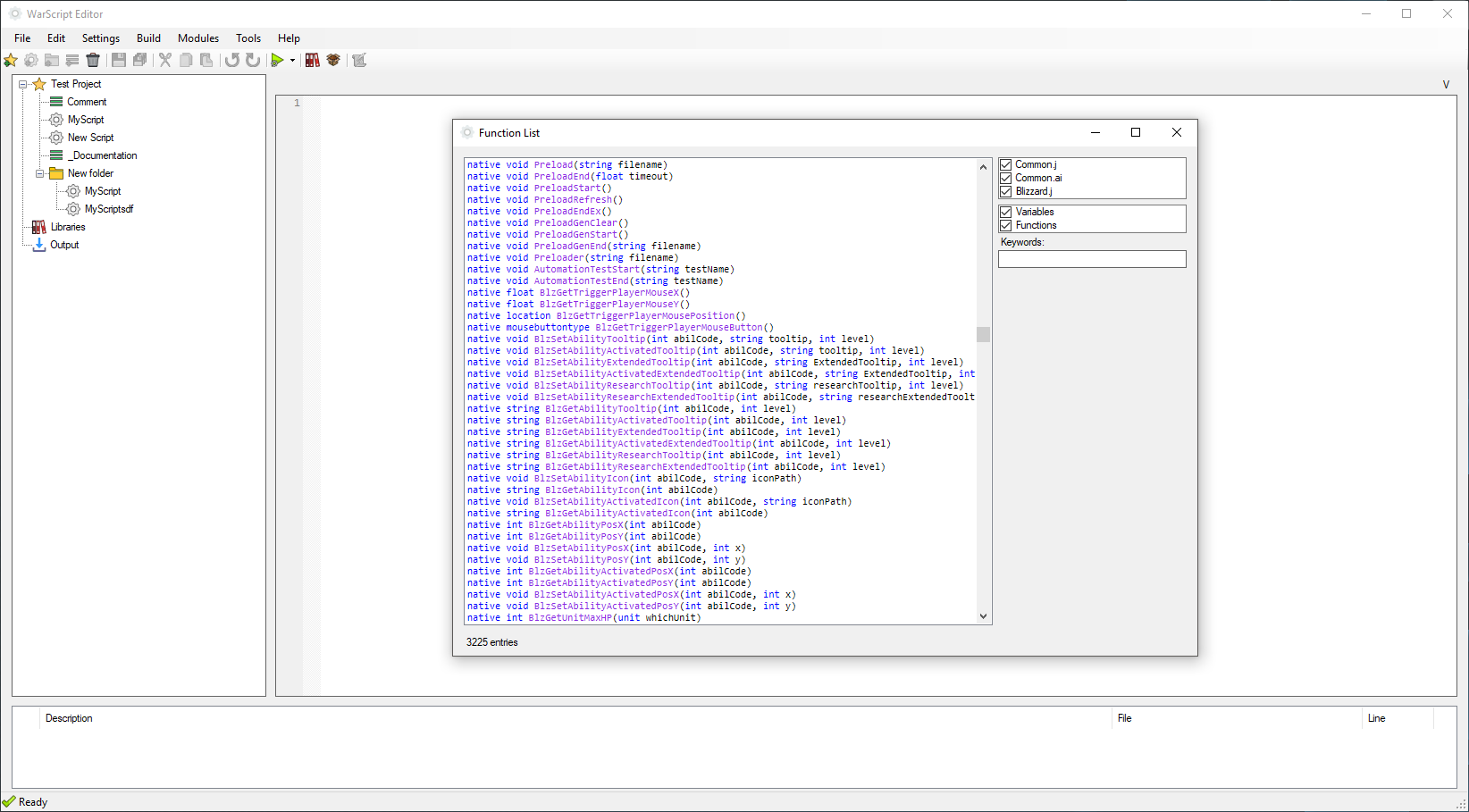1469x812 pixels.
Task: Click the Description column header
Action: (x=69, y=718)
